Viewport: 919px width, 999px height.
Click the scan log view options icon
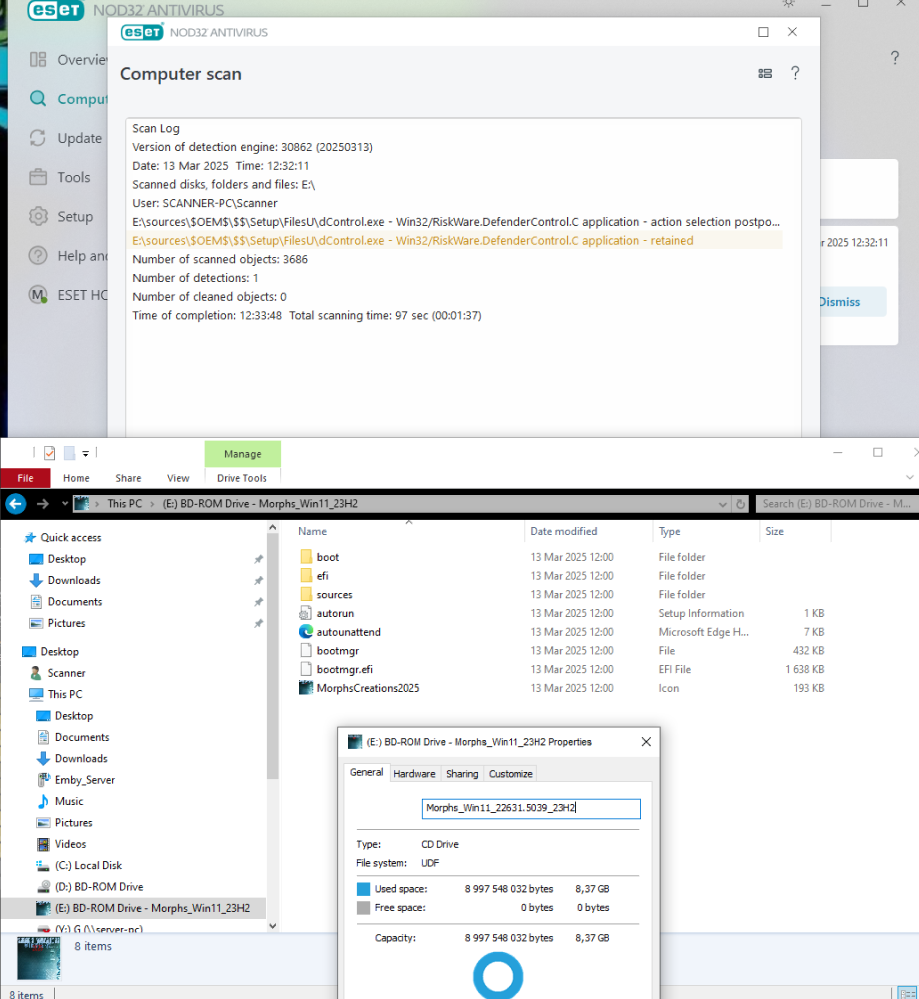click(x=765, y=74)
